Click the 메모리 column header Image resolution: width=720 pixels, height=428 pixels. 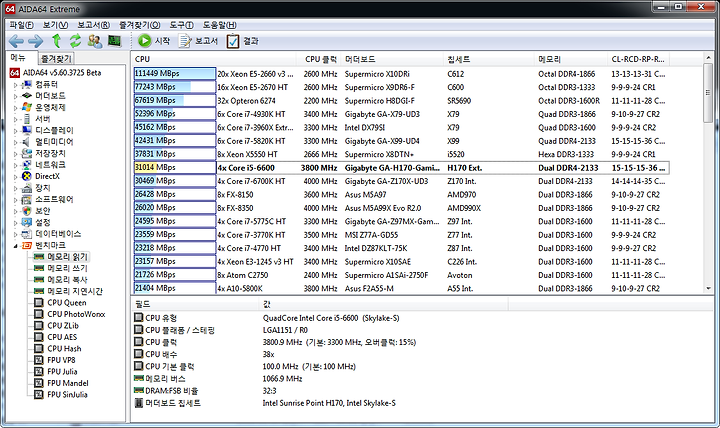[x=572, y=59]
